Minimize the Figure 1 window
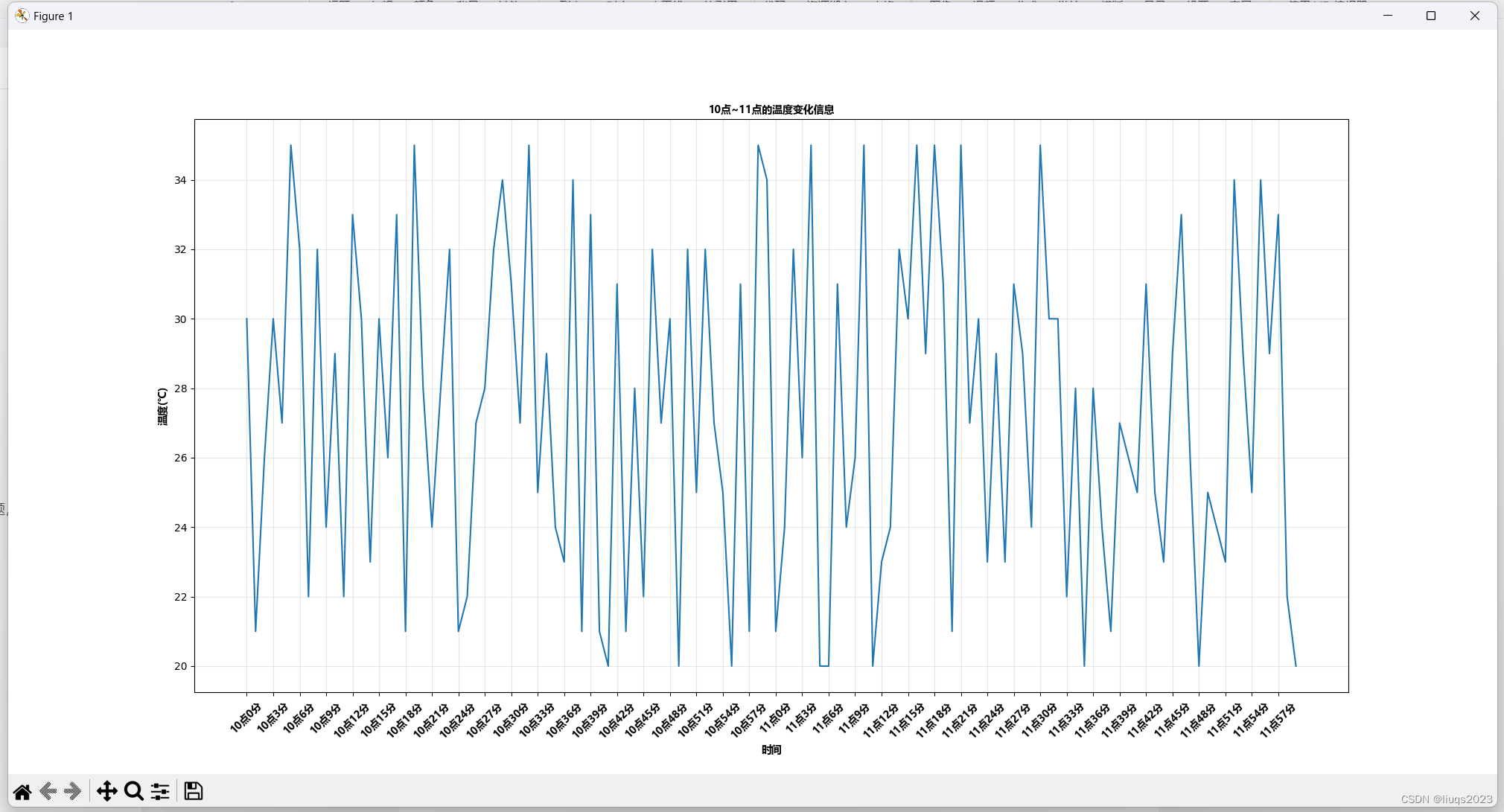The height and width of the screenshot is (812, 1504). click(x=1388, y=16)
